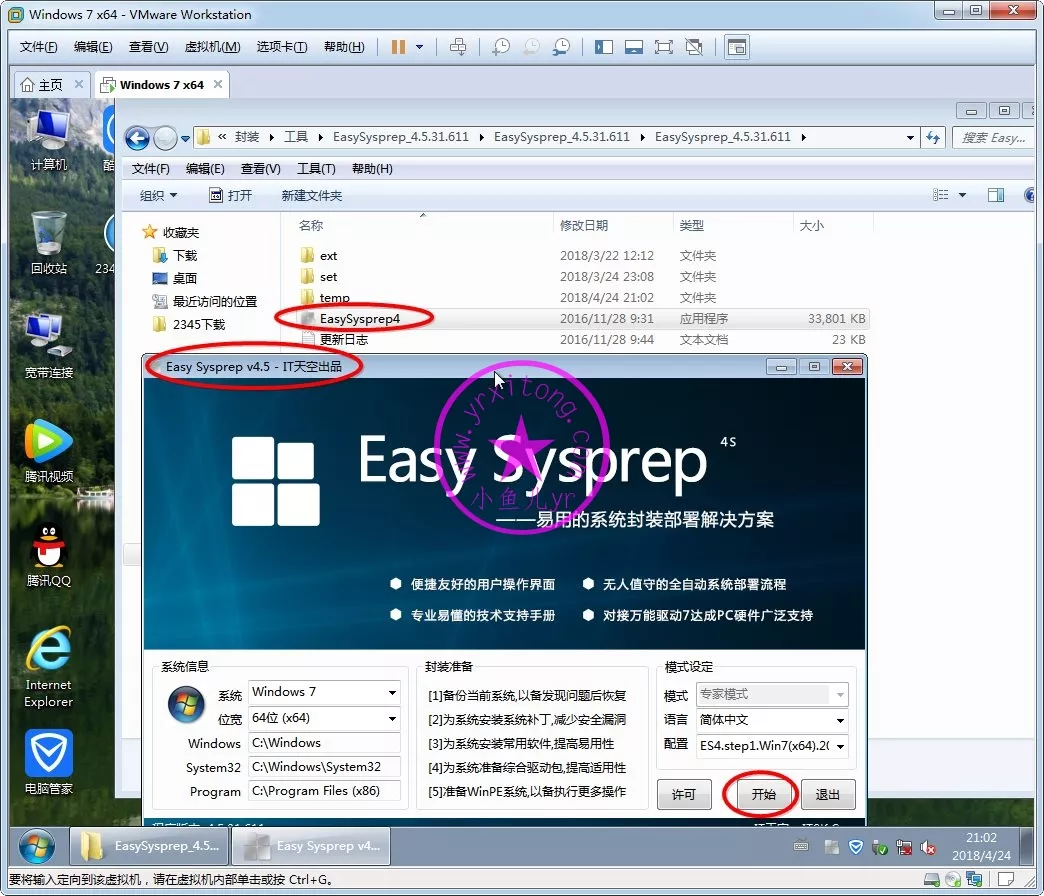Open Tencent QQ desktop icon
The height and width of the screenshot is (896, 1044).
tap(49, 556)
